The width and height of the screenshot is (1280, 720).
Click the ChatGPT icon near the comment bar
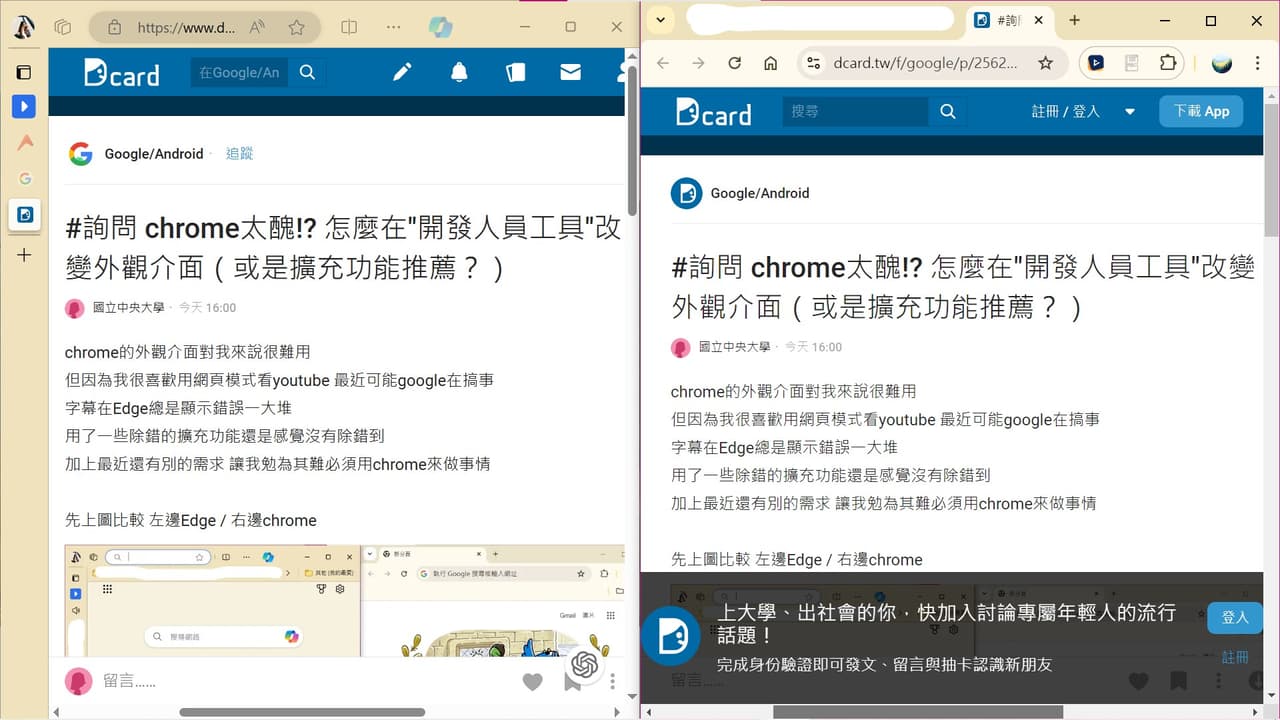584,665
